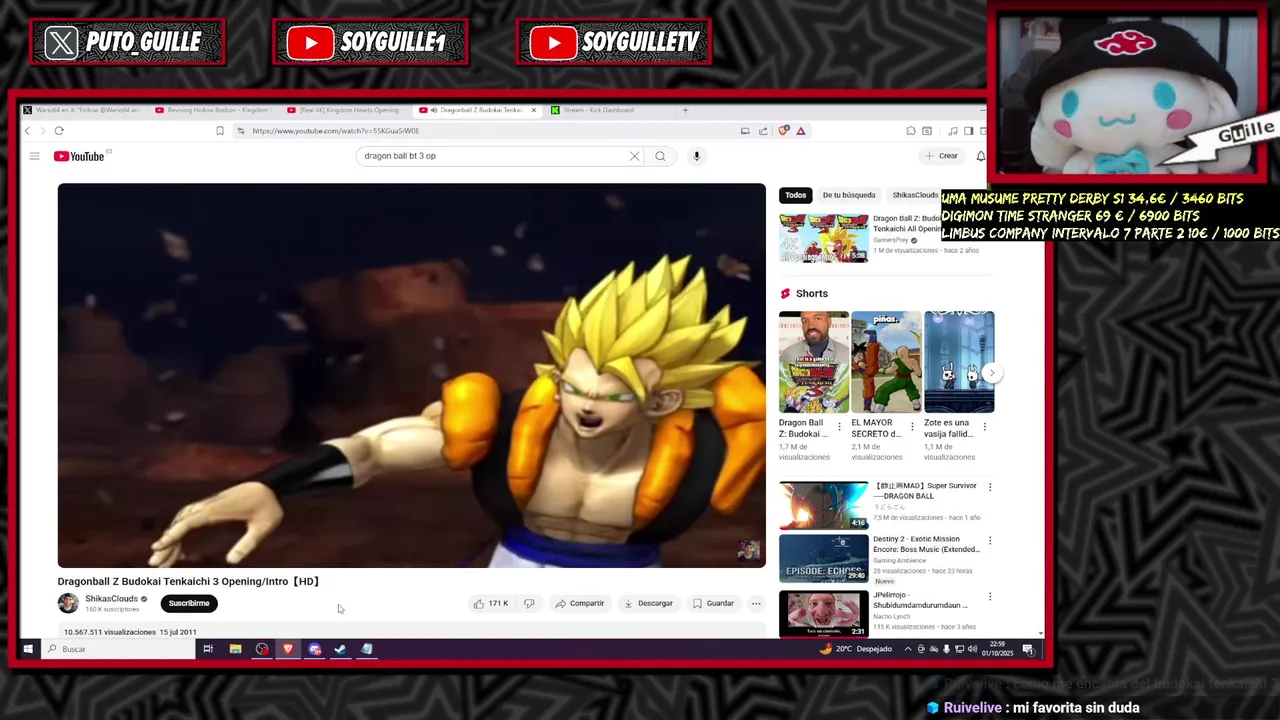Open EL MAYOR SECRETO short
This screenshot has height=720, width=1280.
[x=886, y=362]
